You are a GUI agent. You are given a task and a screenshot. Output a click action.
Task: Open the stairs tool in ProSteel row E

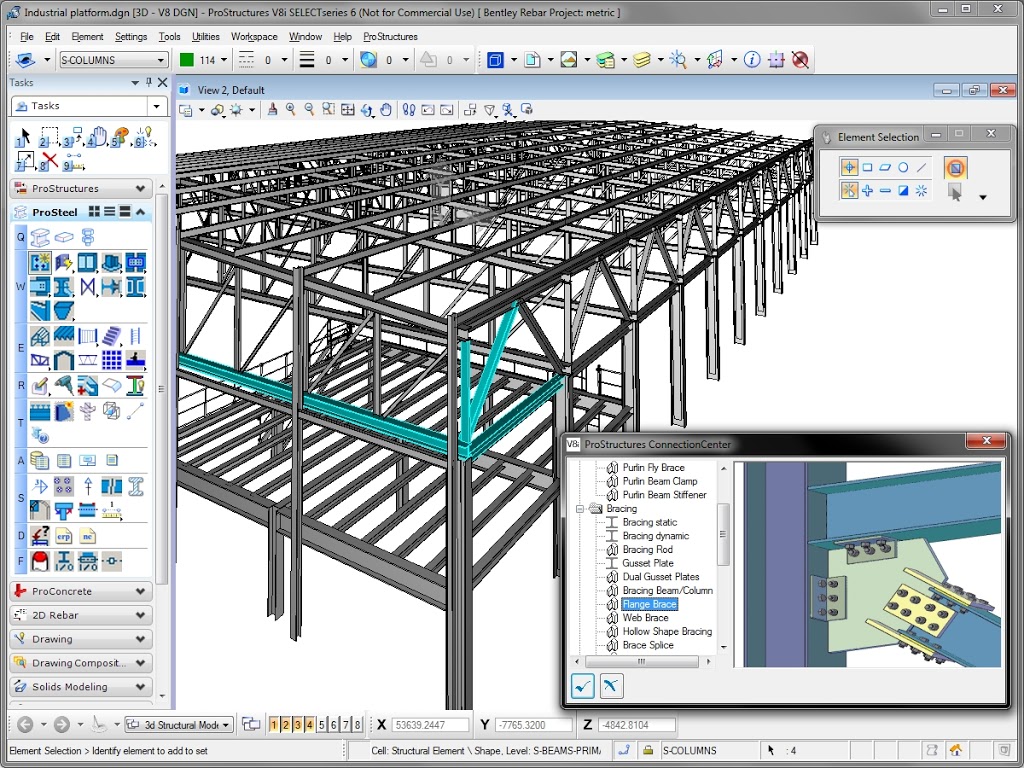click(112, 336)
